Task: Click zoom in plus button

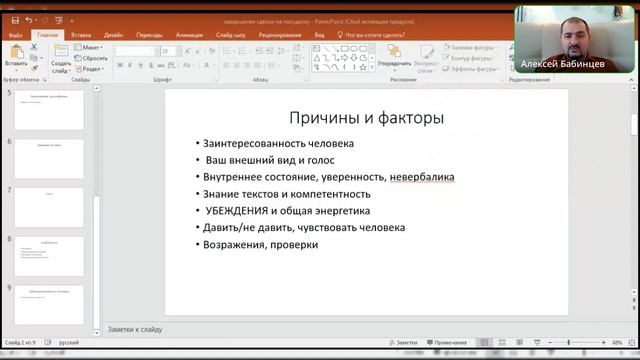Action: (604, 342)
